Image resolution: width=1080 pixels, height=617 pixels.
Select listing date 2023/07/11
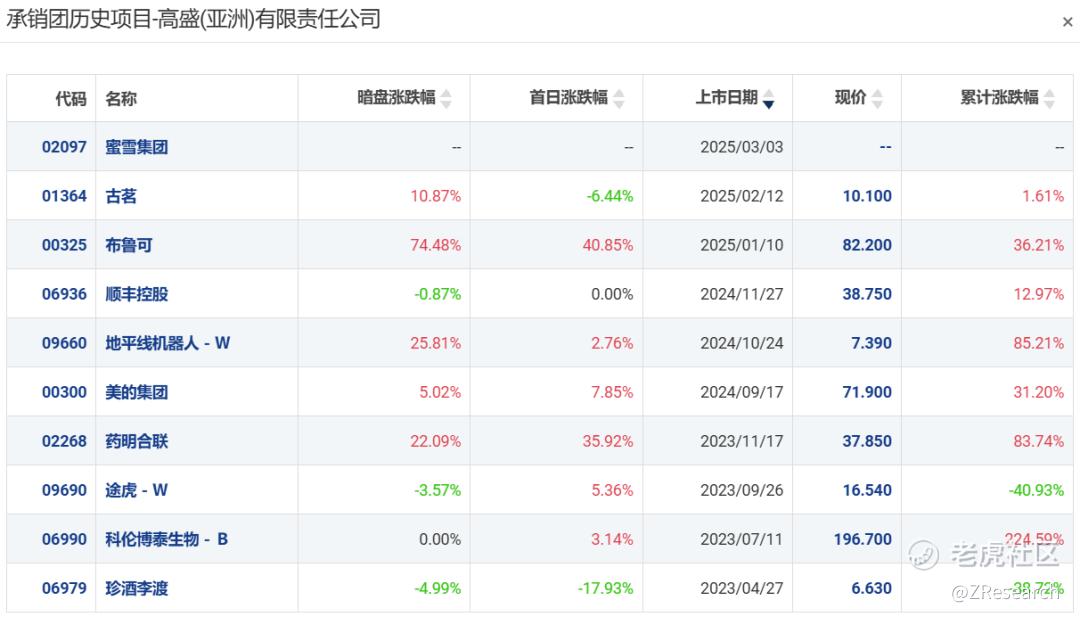pyautogui.click(x=742, y=539)
